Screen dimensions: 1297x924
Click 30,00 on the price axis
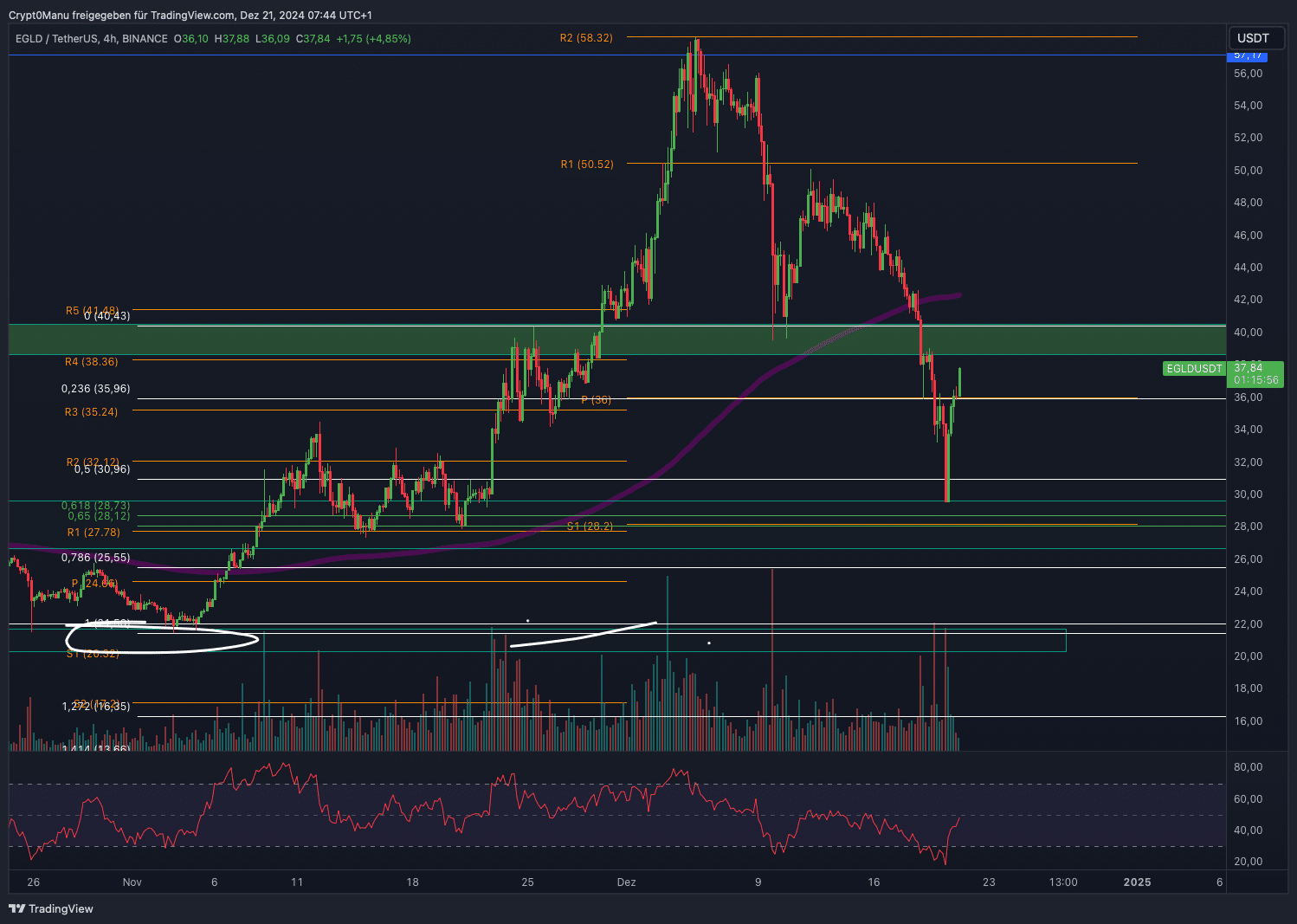tap(1249, 494)
